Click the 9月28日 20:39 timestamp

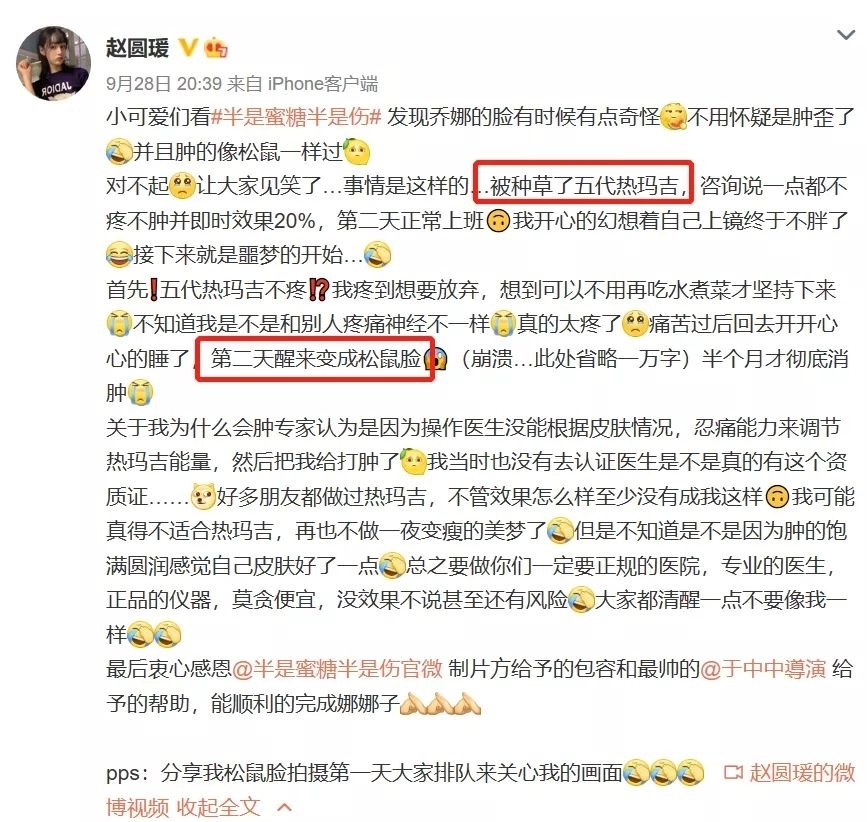tap(164, 84)
